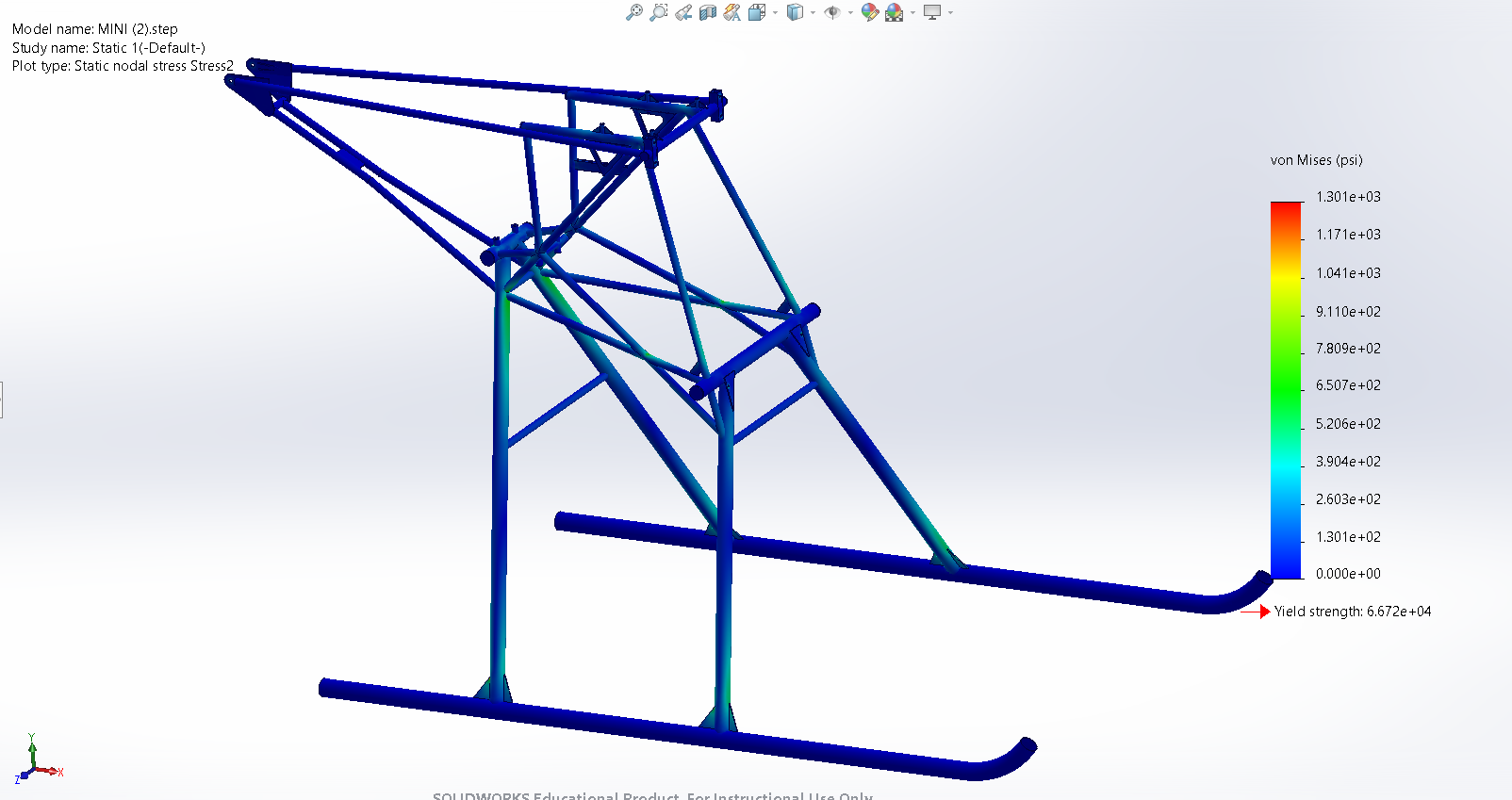1512x800 pixels.
Task: Open Dynamic Annotation Views icon
Action: [x=732, y=12]
